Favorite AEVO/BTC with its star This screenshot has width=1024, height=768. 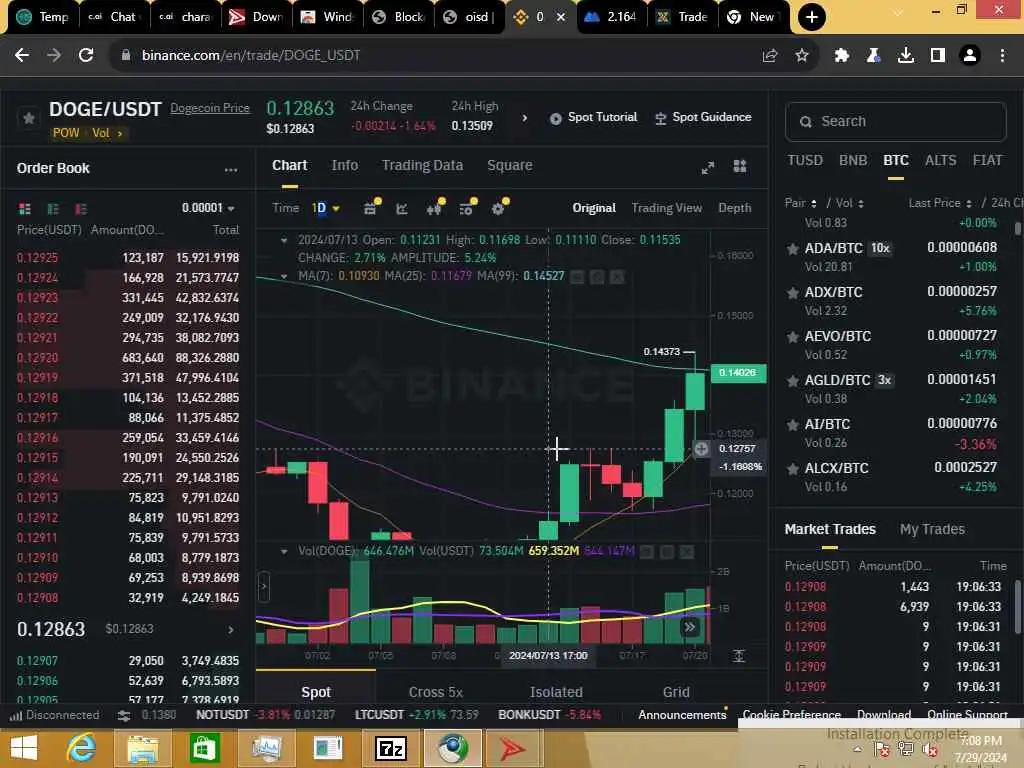[x=792, y=337]
